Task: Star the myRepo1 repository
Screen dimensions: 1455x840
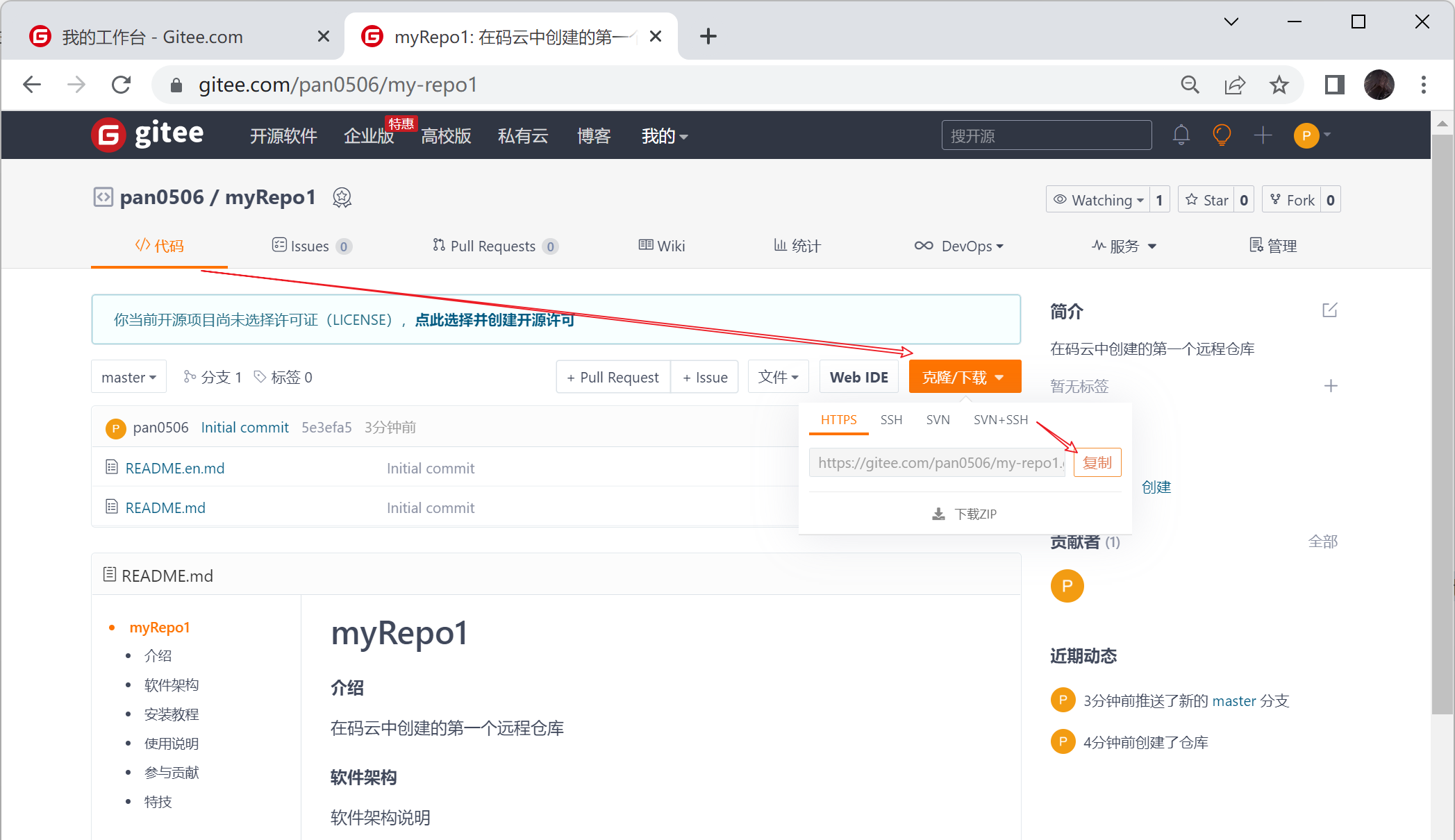Action: click(1207, 200)
